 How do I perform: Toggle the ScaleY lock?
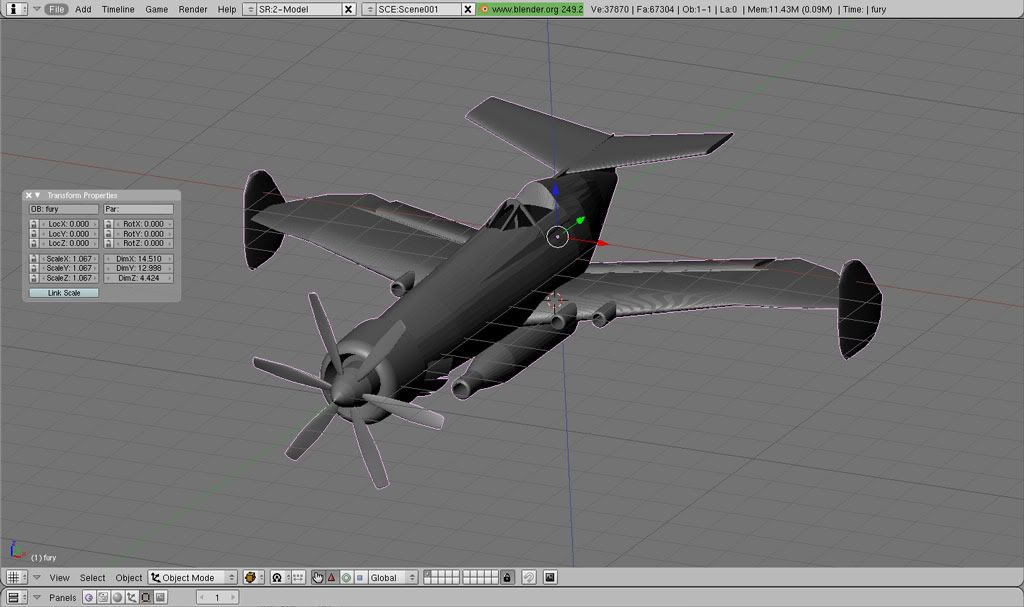33,269
